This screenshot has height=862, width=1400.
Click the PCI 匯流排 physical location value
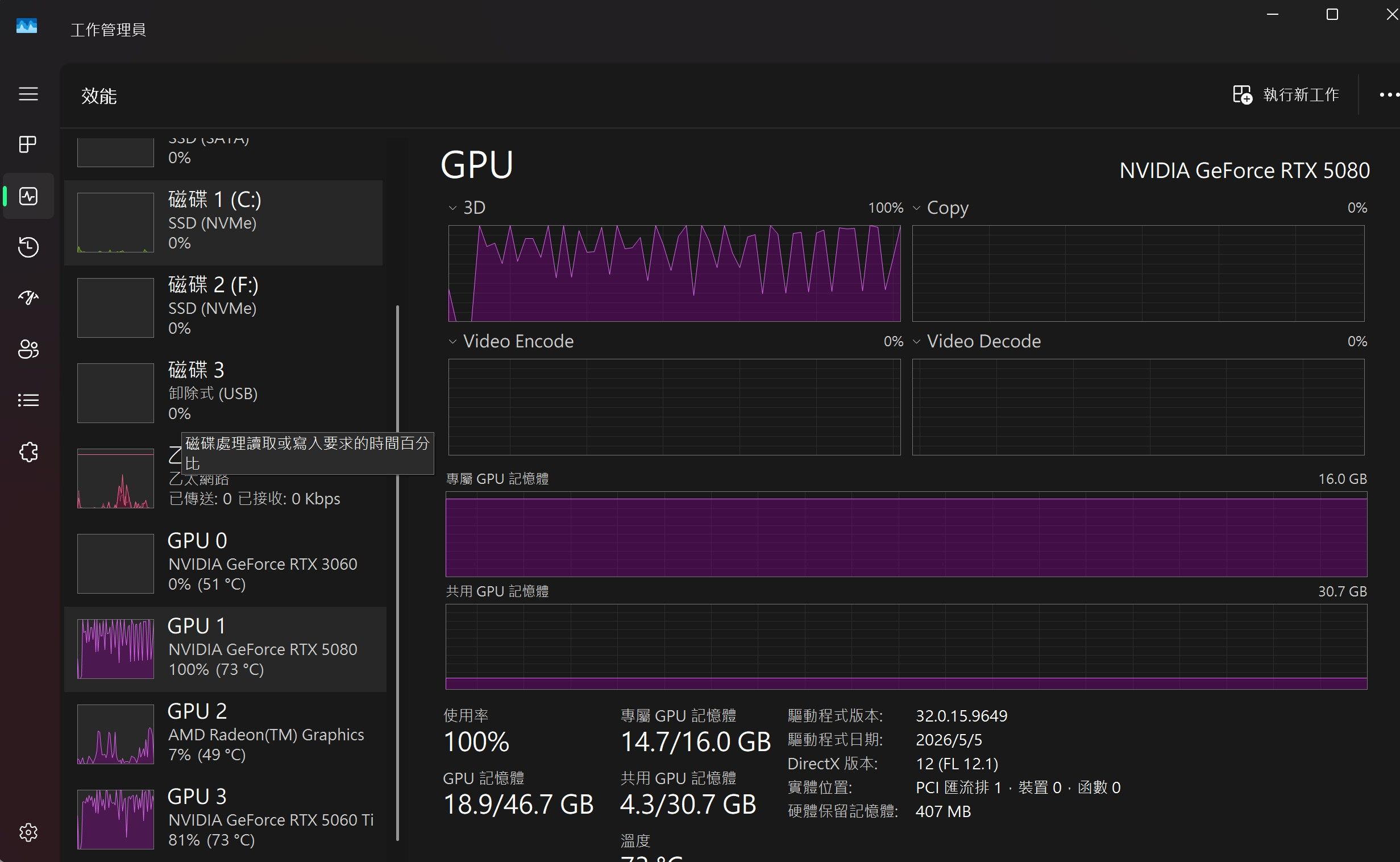[x=1017, y=788]
